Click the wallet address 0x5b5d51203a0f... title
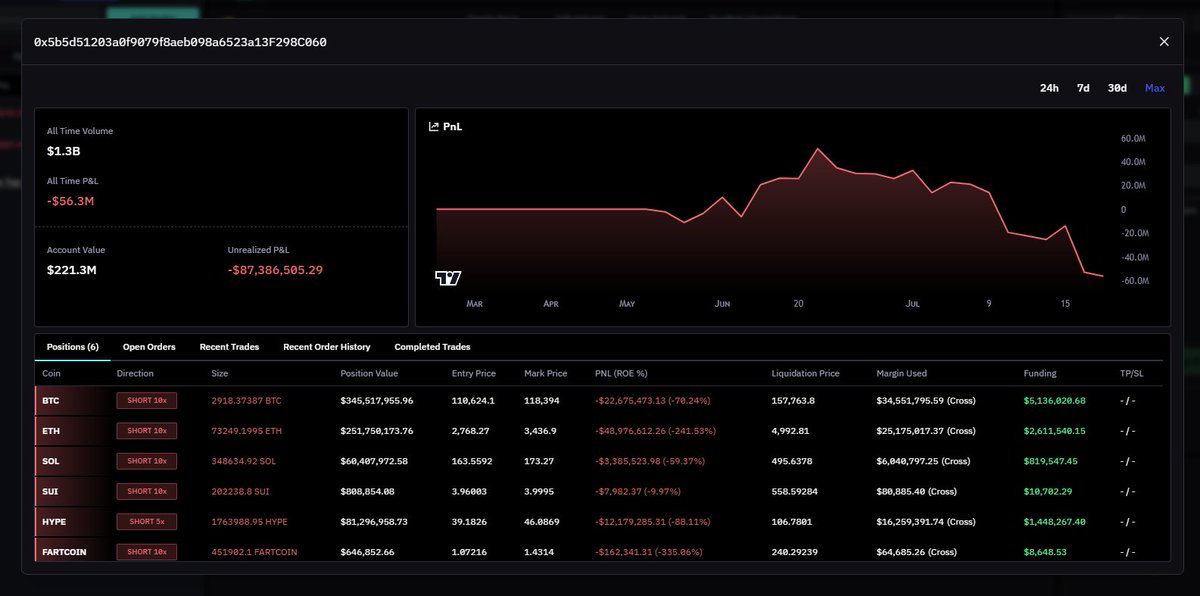The image size is (1200, 596). click(180, 42)
